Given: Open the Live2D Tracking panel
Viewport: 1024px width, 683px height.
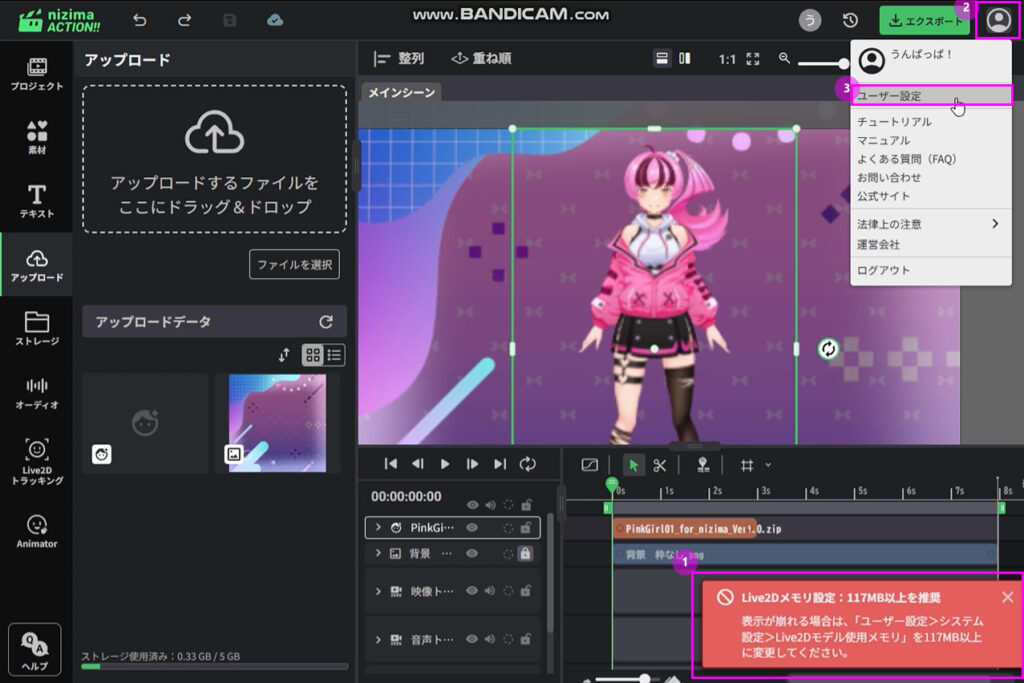Looking at the screenshot, I should click(x=37, y=461).
